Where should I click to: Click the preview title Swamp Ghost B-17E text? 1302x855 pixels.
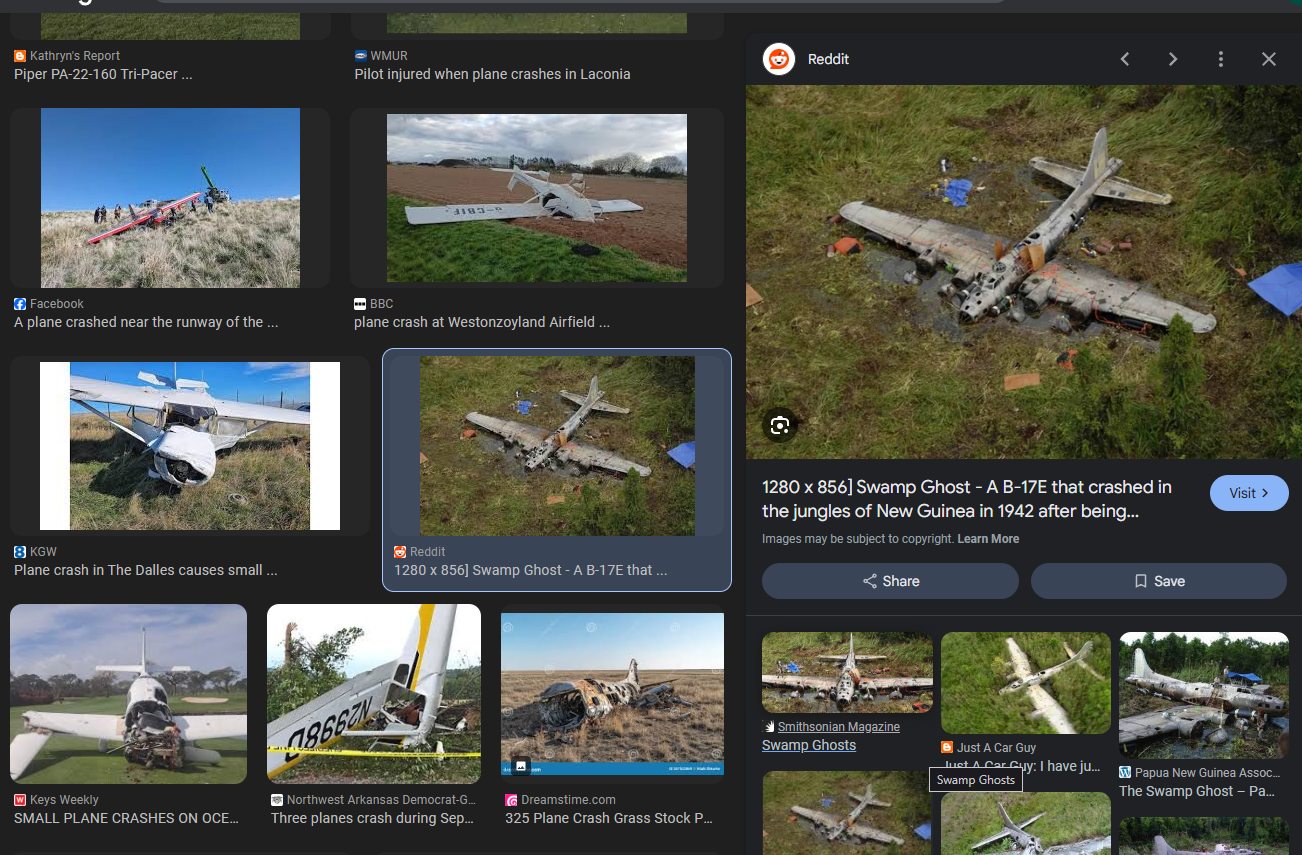pos(967,499)
